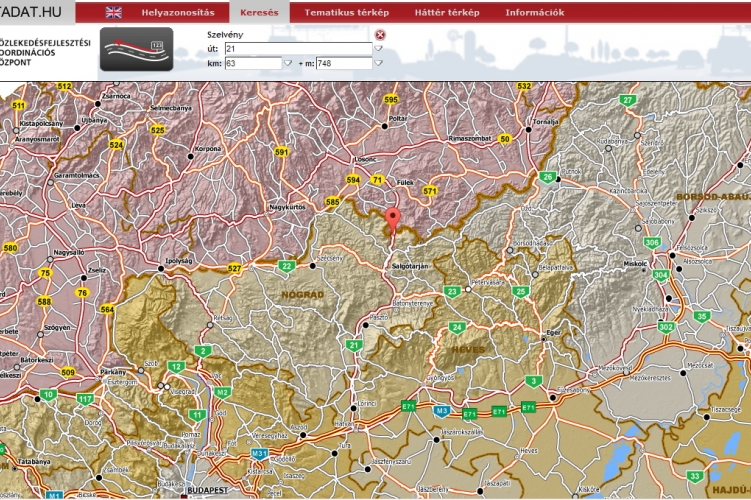751x500 pixels.
Task: Switch language with the UK flag icon
Action: [x=114, y=13]
